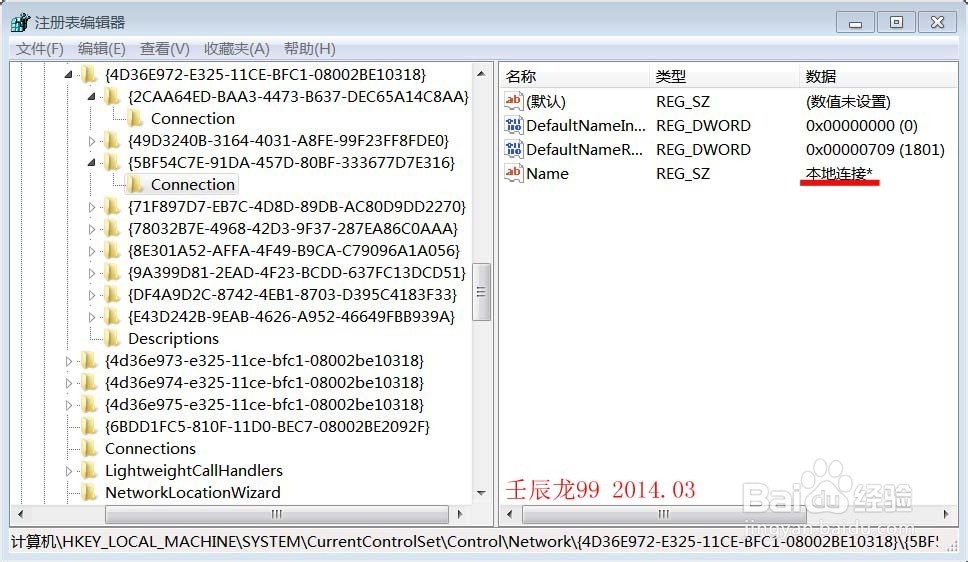Collapse the {4D36E972-E325-11CE-BFC1-08002BE10318} key

coord(69,75)
